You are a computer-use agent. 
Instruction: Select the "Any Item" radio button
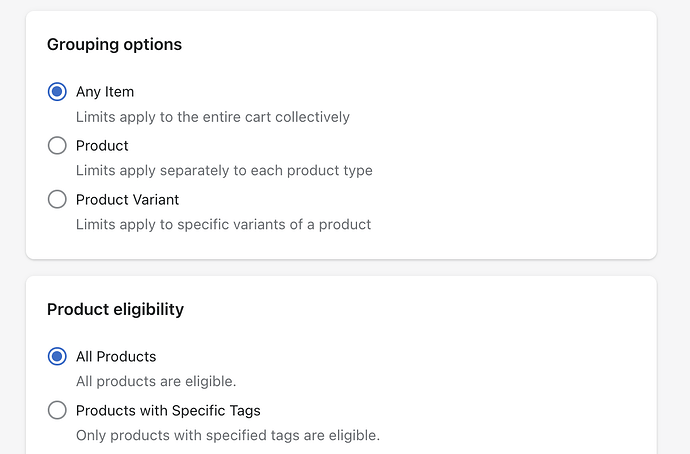pyautogui.click(x=57, y=92)
